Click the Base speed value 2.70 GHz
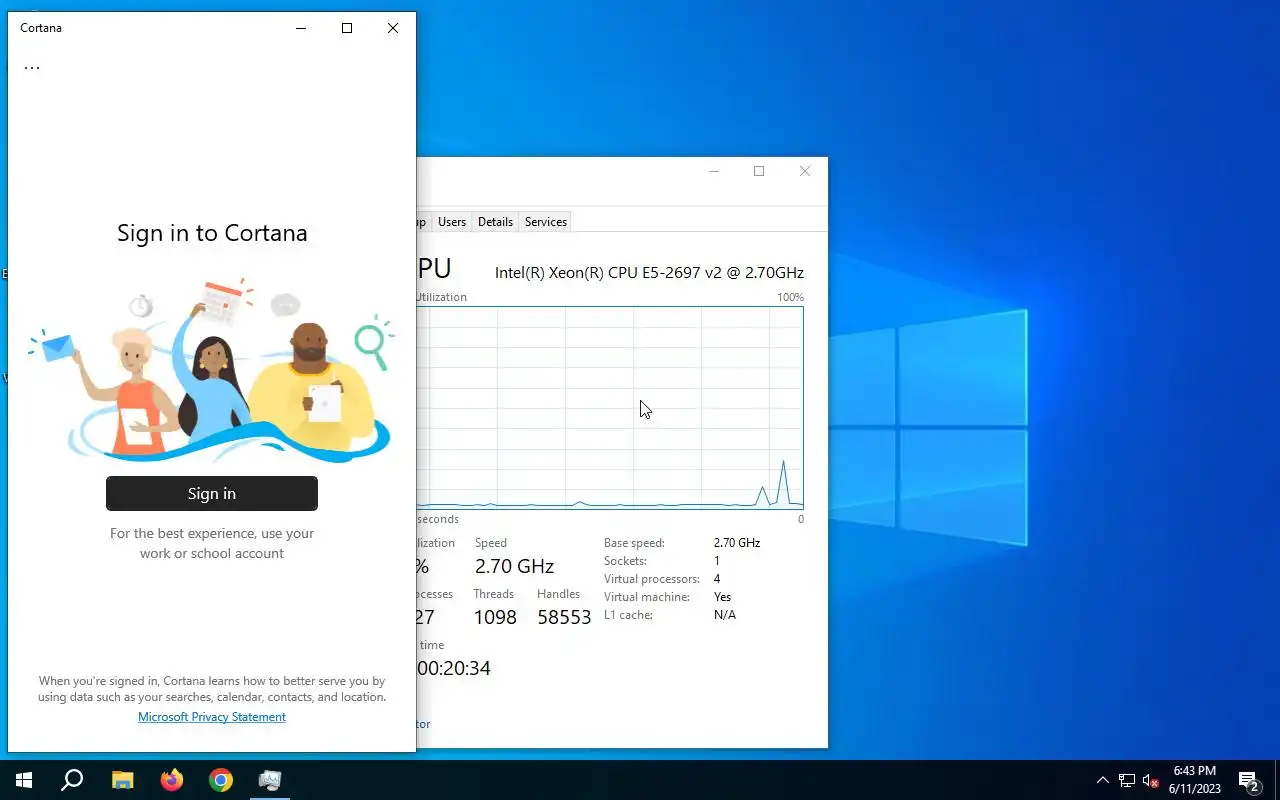This screenshot has width=1280, height=800. click(x=737, y=543)
